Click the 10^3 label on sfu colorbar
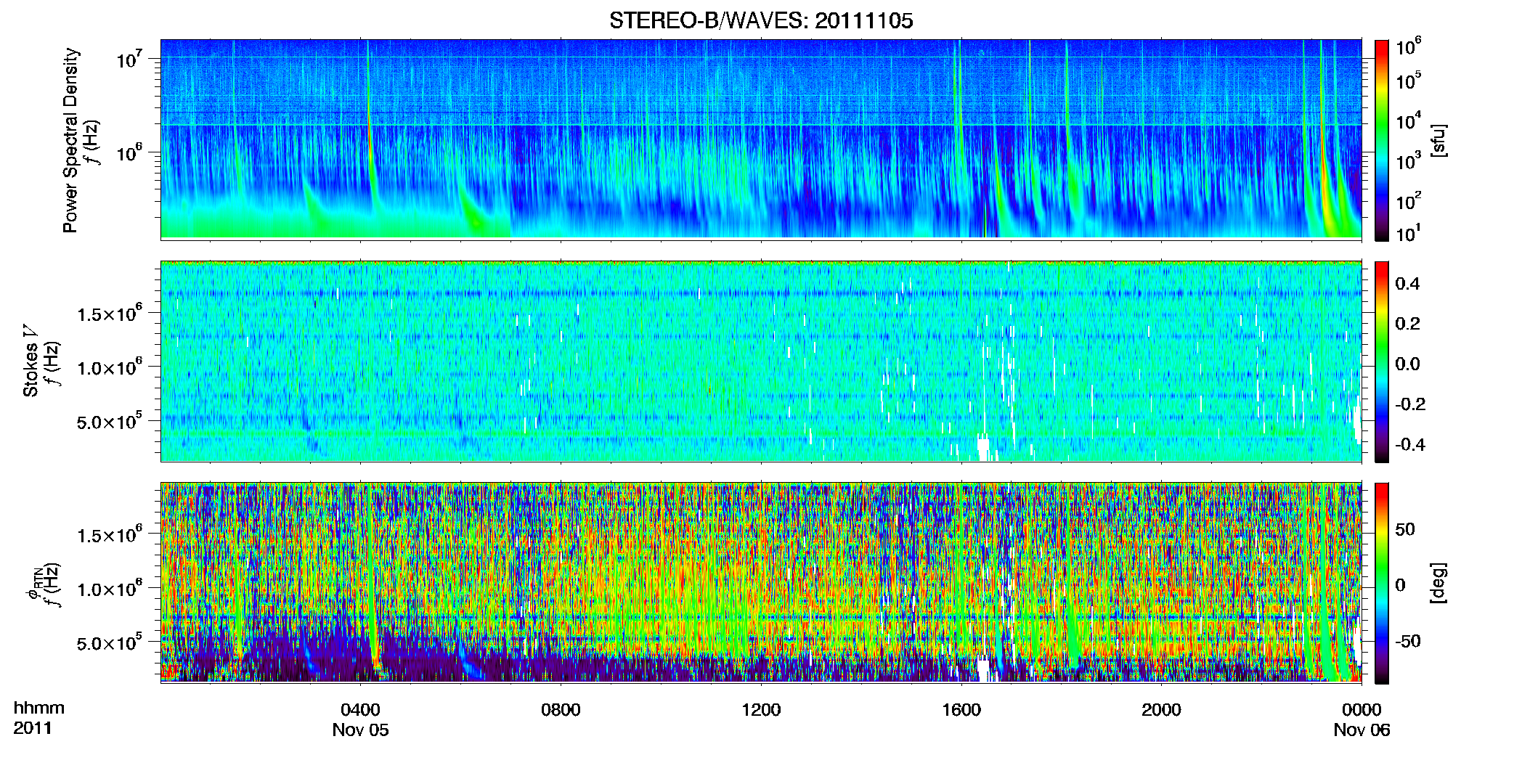Screen dimensions: 1522x784 [1409, 160]
